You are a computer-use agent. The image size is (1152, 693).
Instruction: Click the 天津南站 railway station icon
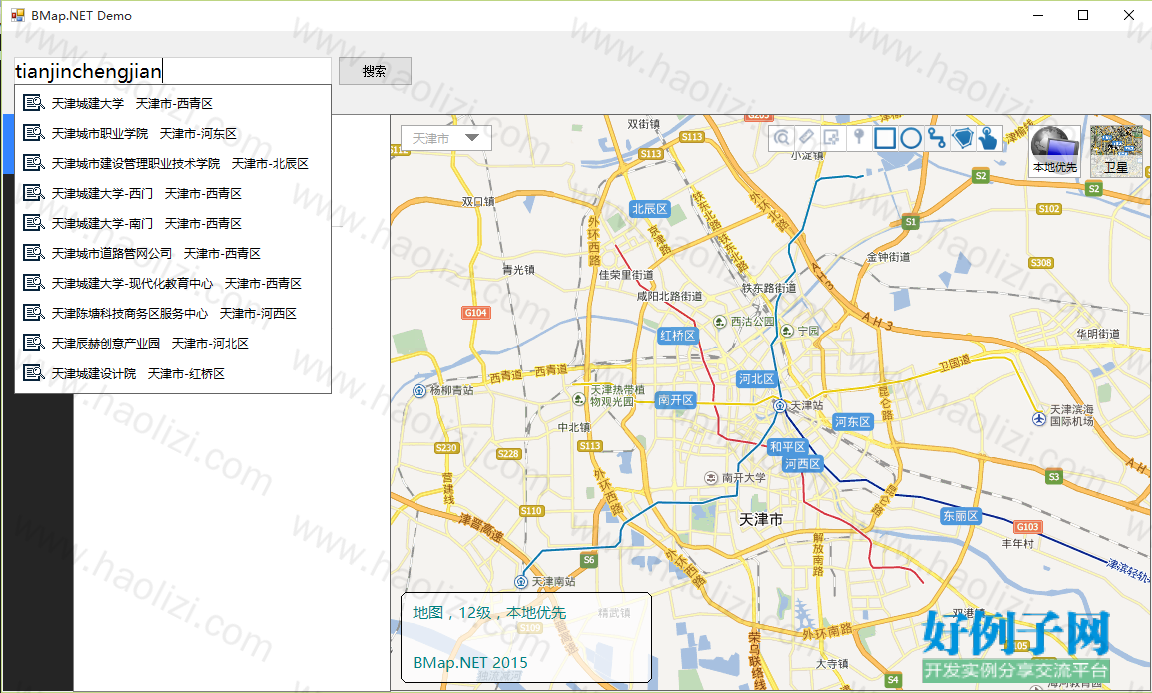(x=521, y=581)
